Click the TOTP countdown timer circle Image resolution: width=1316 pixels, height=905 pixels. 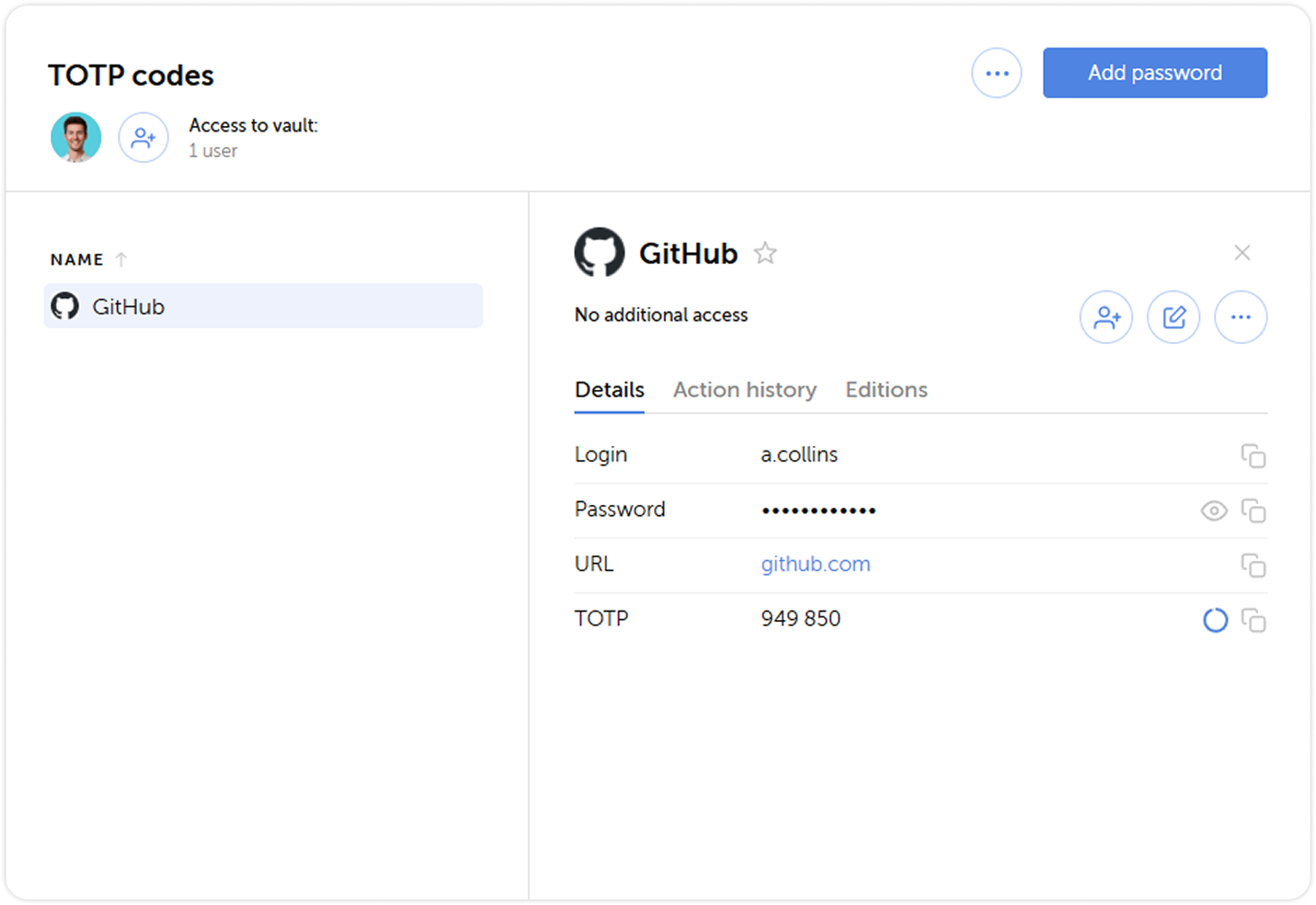tap(1215, 621)
